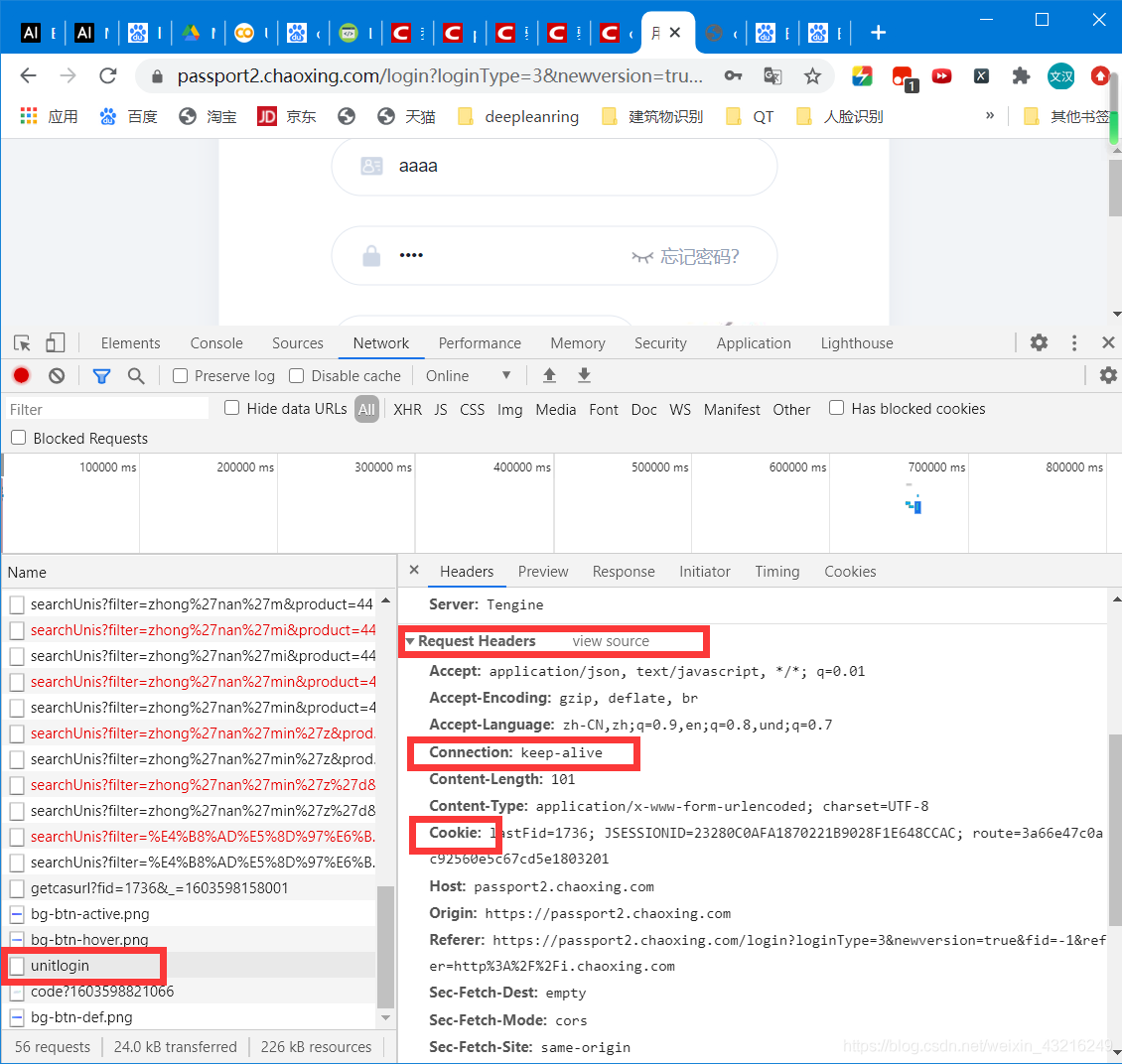Import HAR file with upload arrow
The height and width of the screenshot is (1064, 1122).
(x=549, y=375)
